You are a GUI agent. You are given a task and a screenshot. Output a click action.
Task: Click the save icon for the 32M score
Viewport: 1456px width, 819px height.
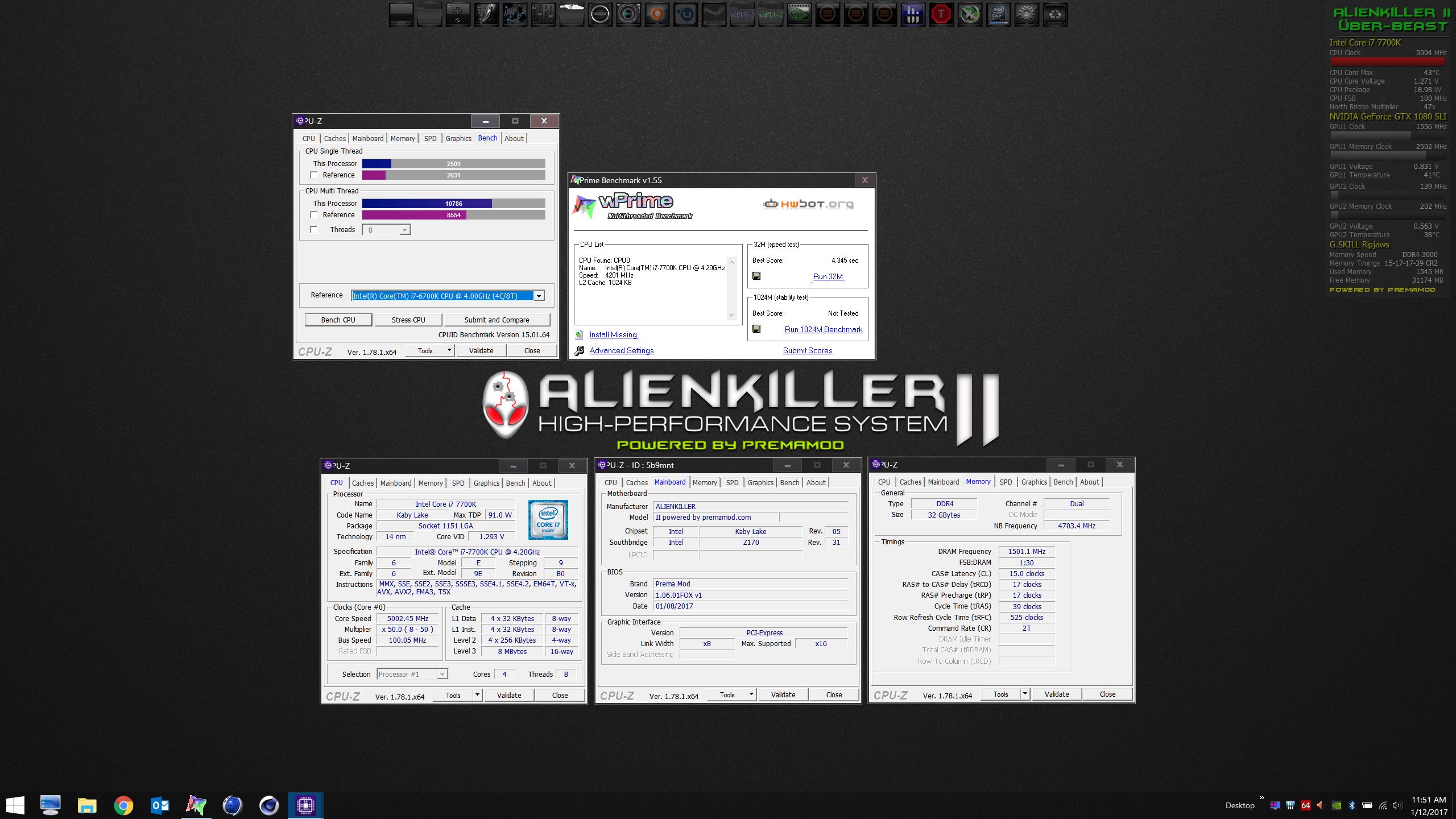(756, 276)
